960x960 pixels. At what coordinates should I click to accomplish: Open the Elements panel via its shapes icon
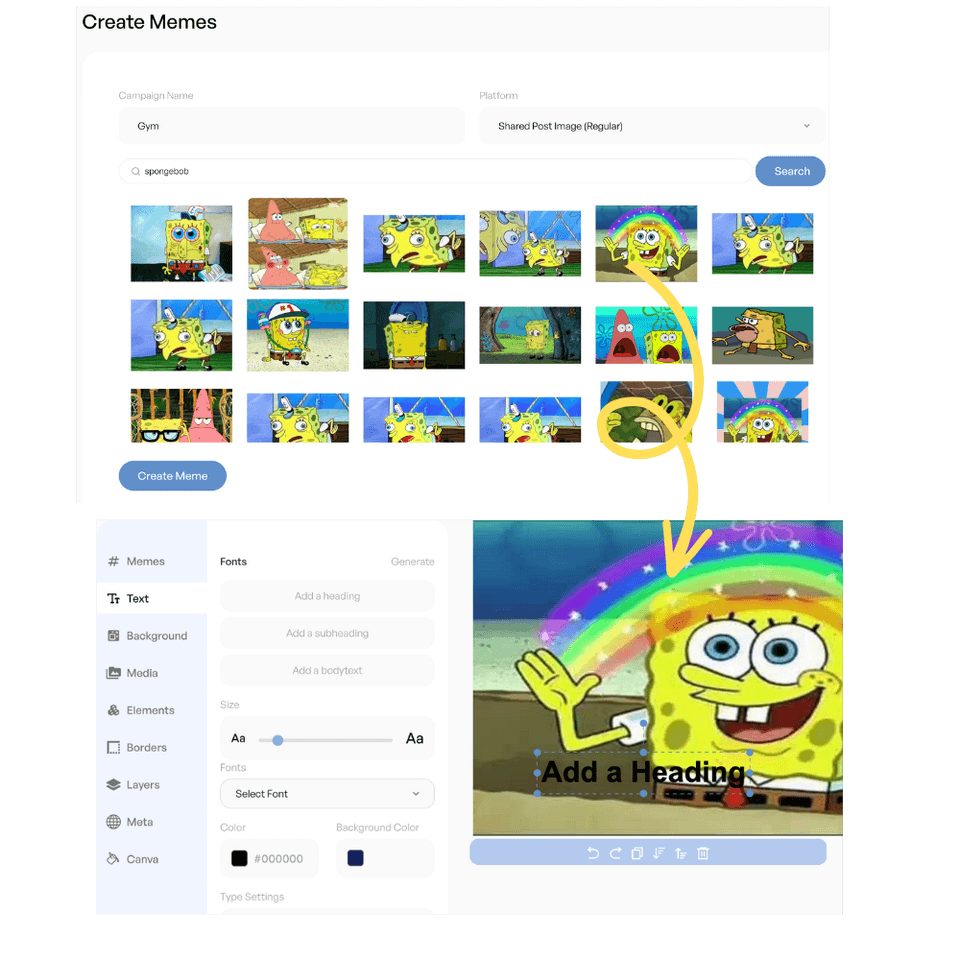(113, 710)
